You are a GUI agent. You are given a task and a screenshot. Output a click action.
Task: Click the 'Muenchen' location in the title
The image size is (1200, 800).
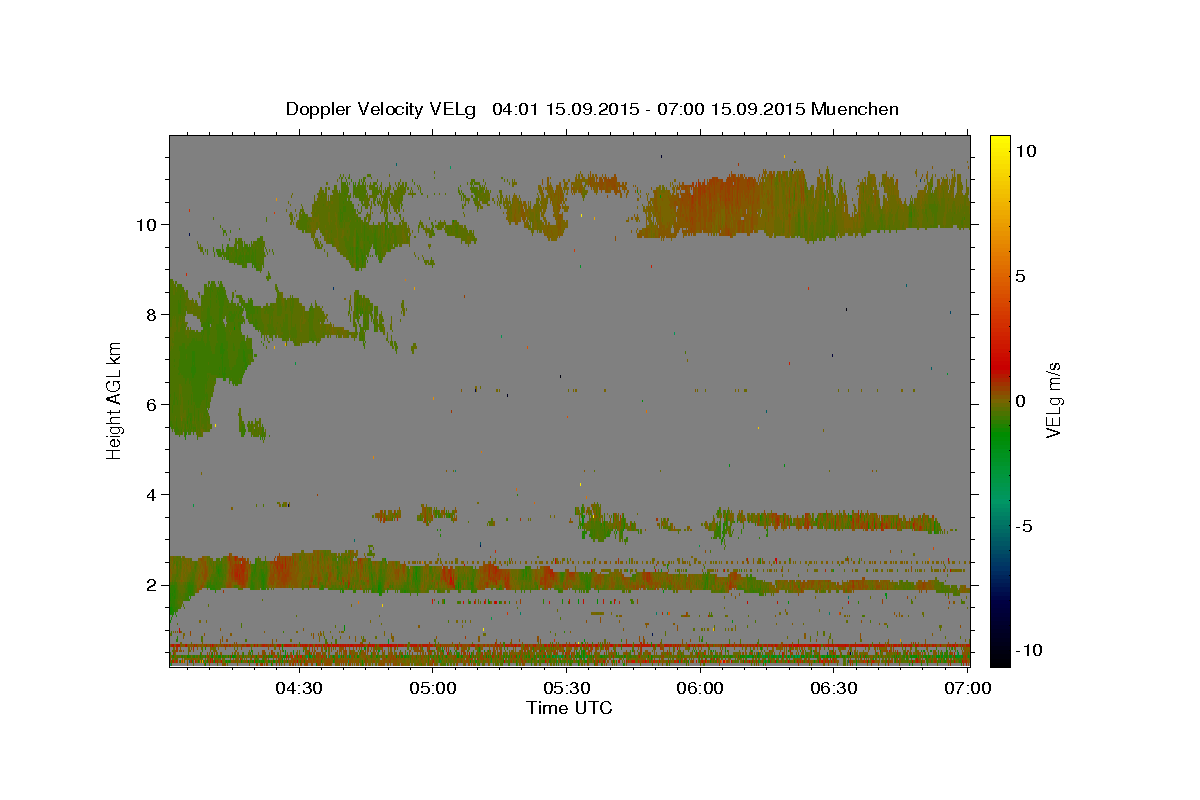(855, 109)
